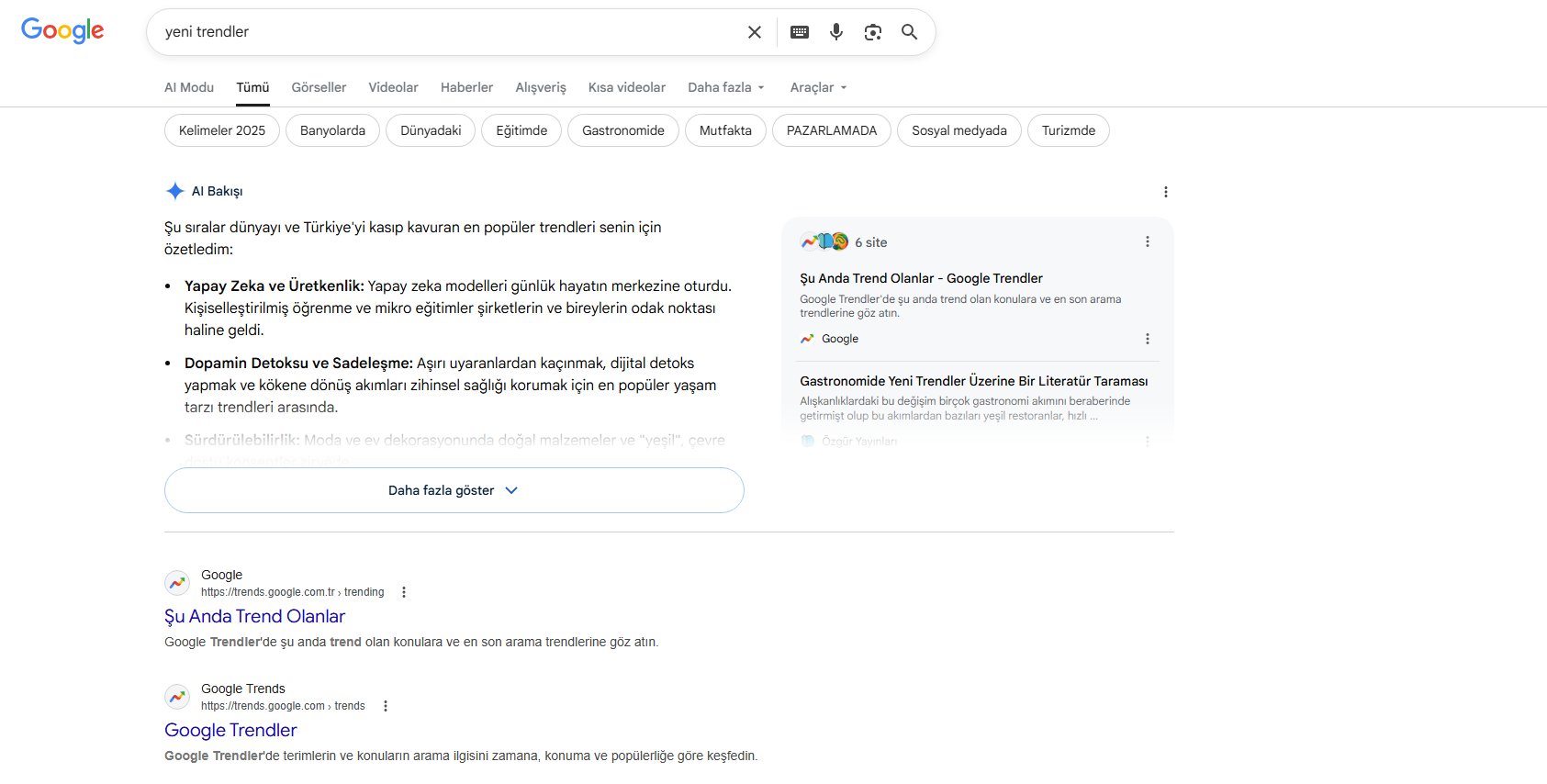The height and width of the screenshot is (784, 1547).
Task: Open 'Gastronomide Yeni Trendler' literature source
Action: click(973, 381)
